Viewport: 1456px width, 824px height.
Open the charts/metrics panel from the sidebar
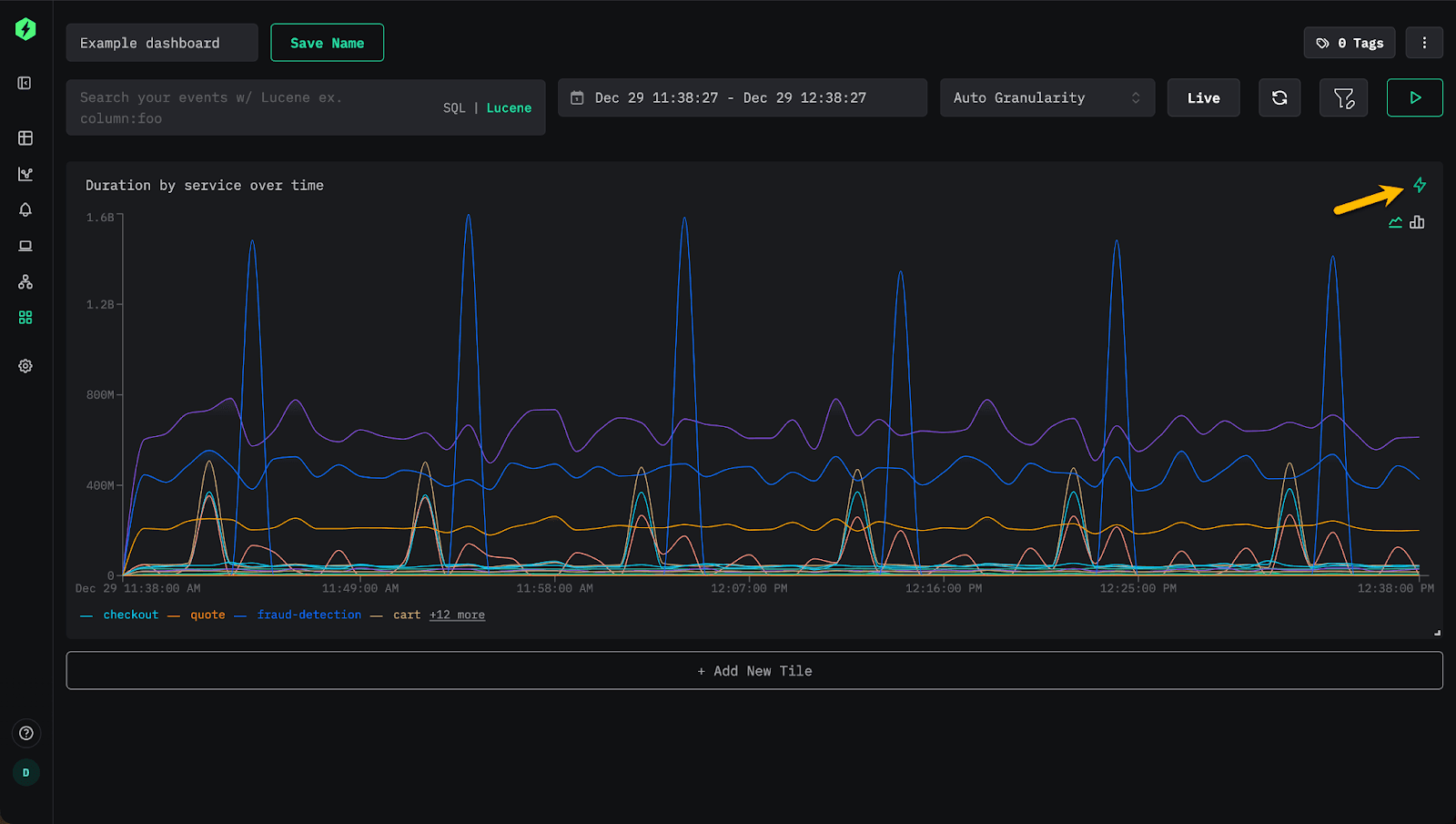[25, 173]
